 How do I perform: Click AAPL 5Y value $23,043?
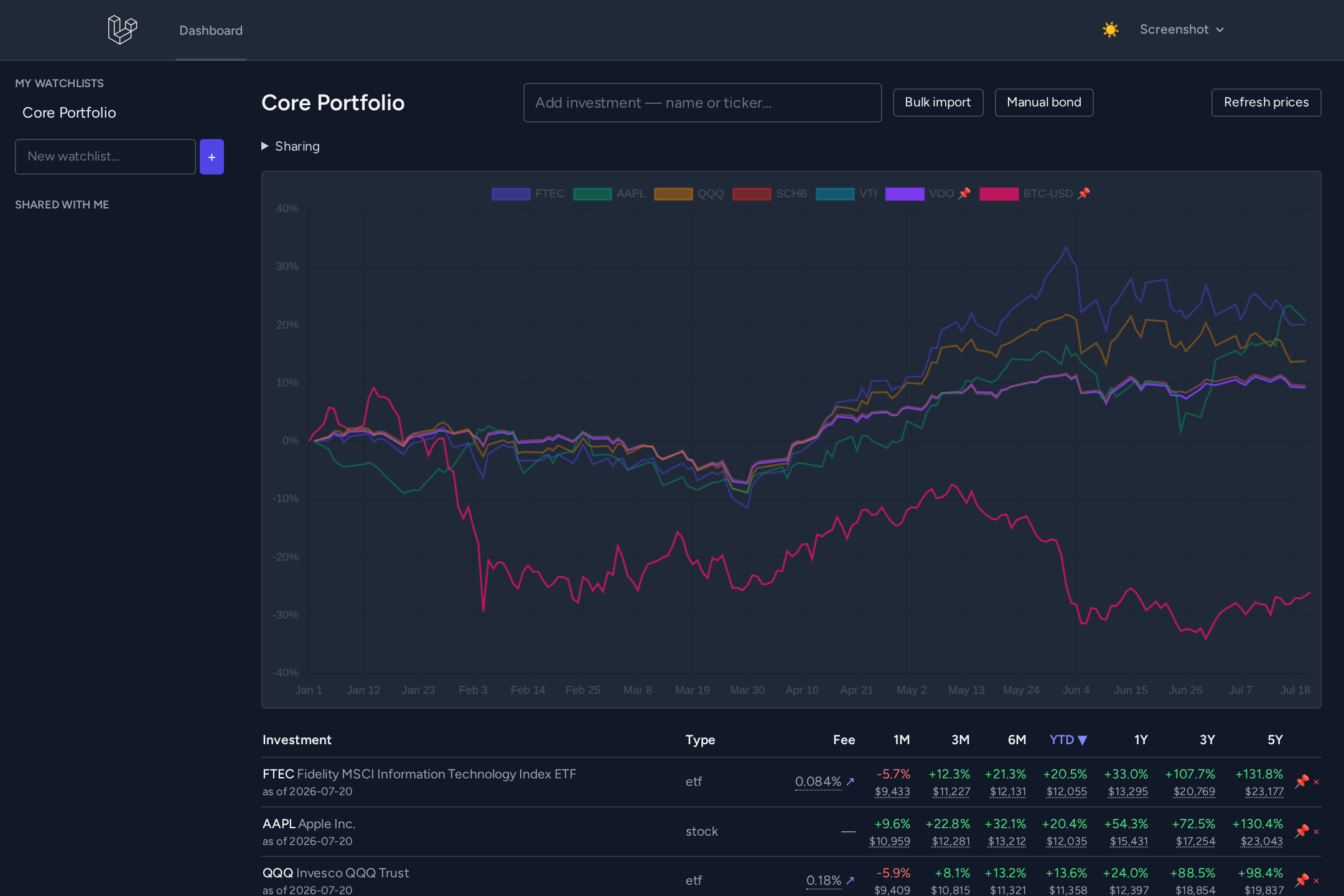(1261, 841)
